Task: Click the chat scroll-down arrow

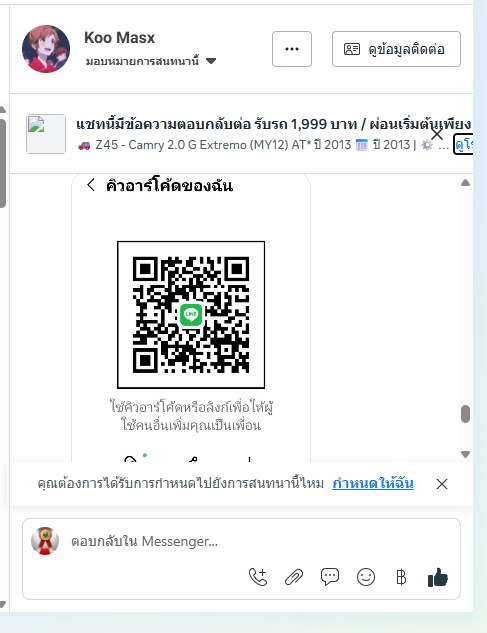Action: pyautogui.click(x=465, y=454)
